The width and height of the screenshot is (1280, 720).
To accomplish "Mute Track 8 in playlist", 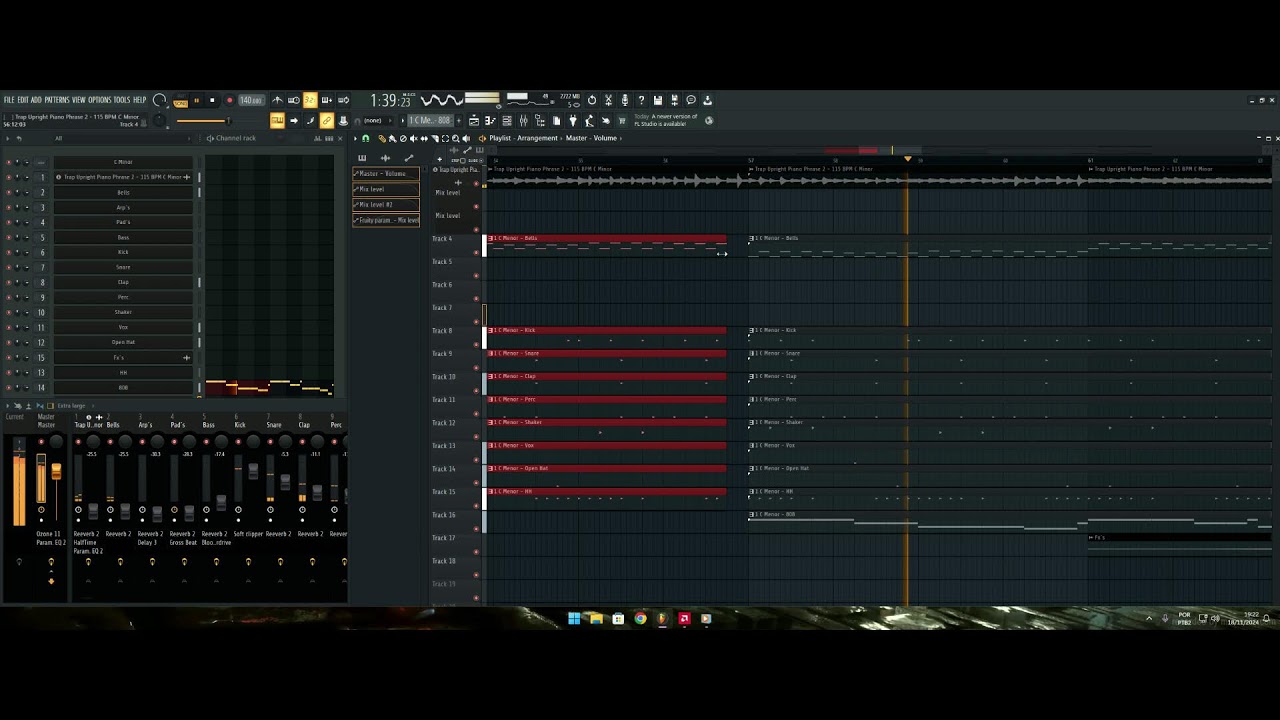I will coord(476,345).
